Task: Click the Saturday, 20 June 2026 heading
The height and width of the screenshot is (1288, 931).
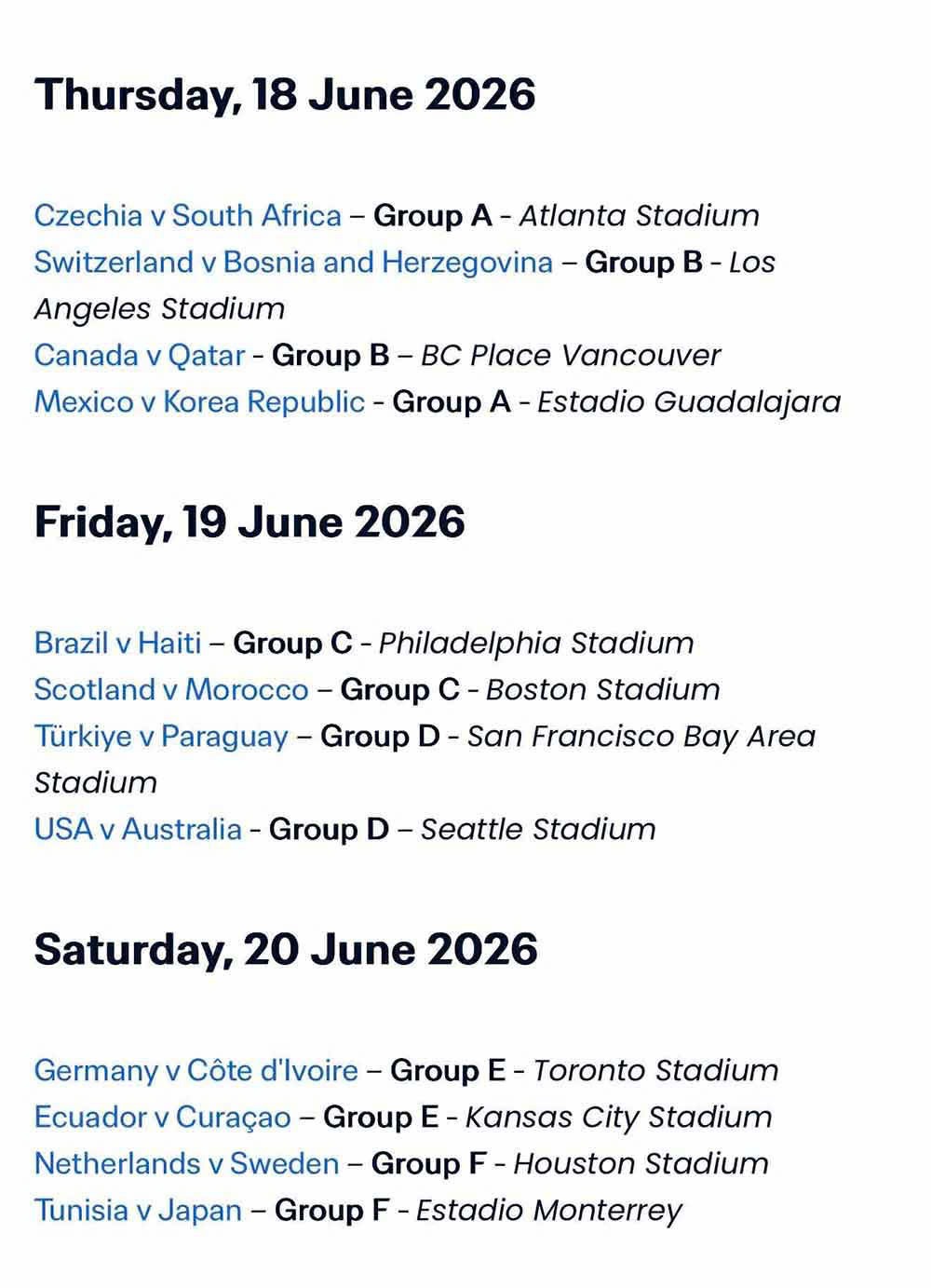Action: click(x=286, y=949)
